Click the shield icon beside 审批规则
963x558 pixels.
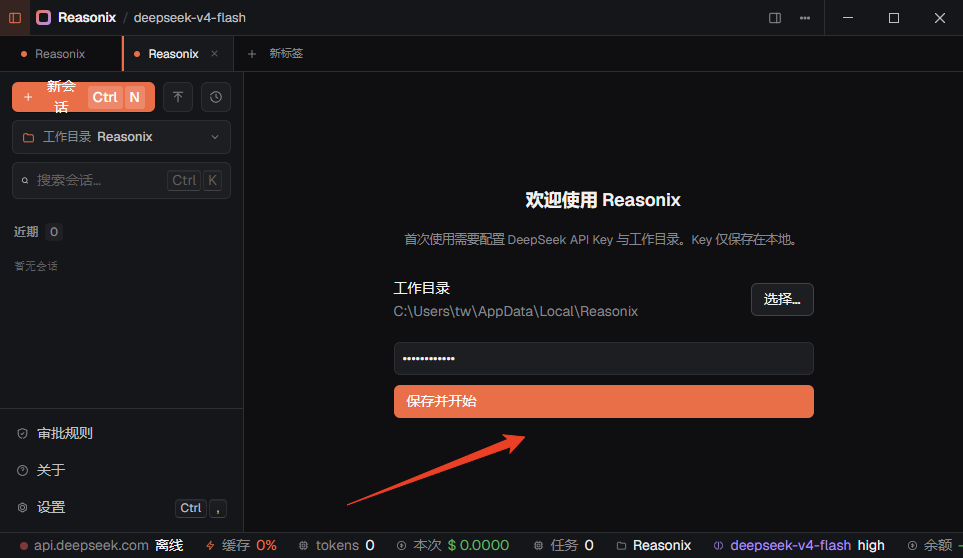click(x=23, y=433)
